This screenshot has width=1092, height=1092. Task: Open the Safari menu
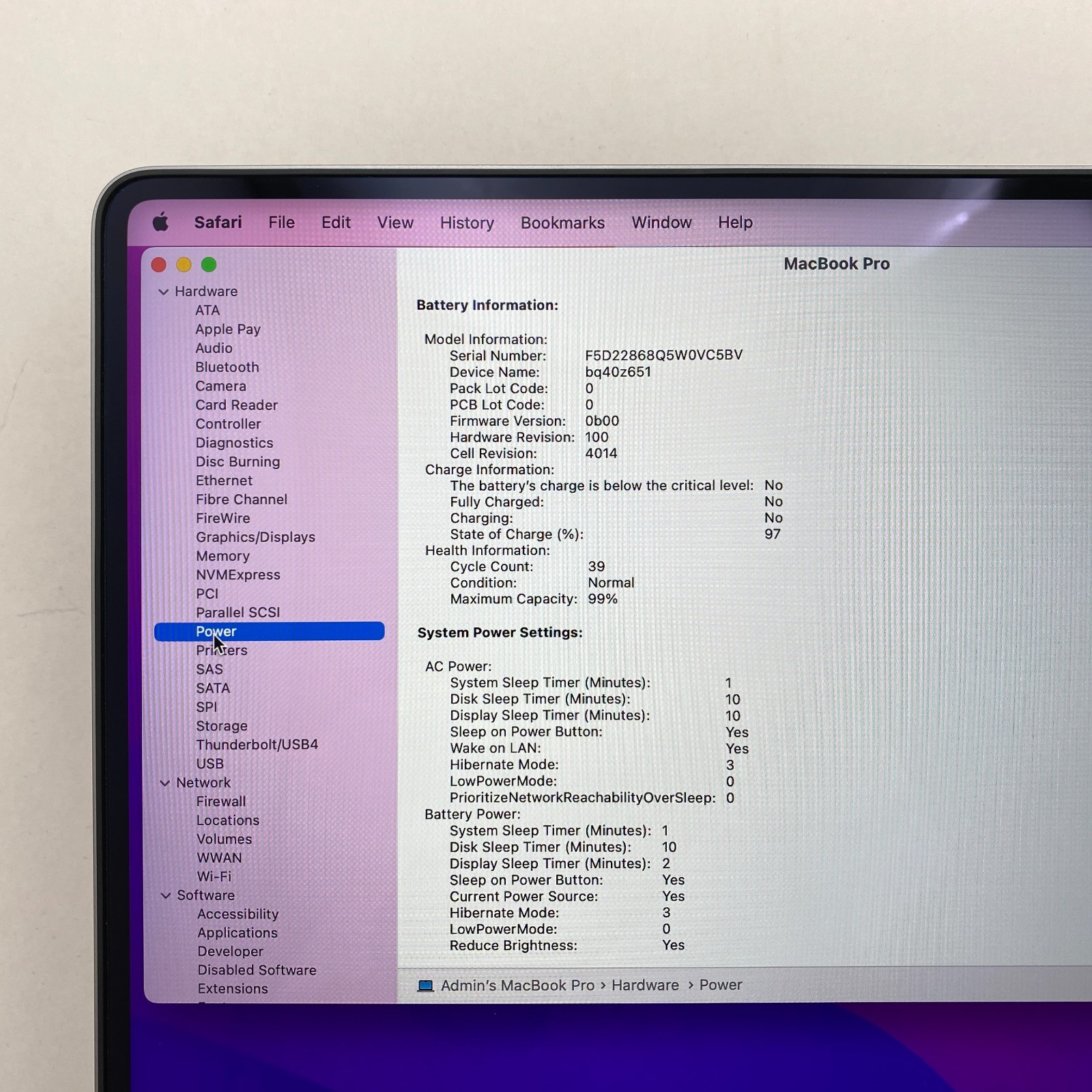click(x=218, y=222)
